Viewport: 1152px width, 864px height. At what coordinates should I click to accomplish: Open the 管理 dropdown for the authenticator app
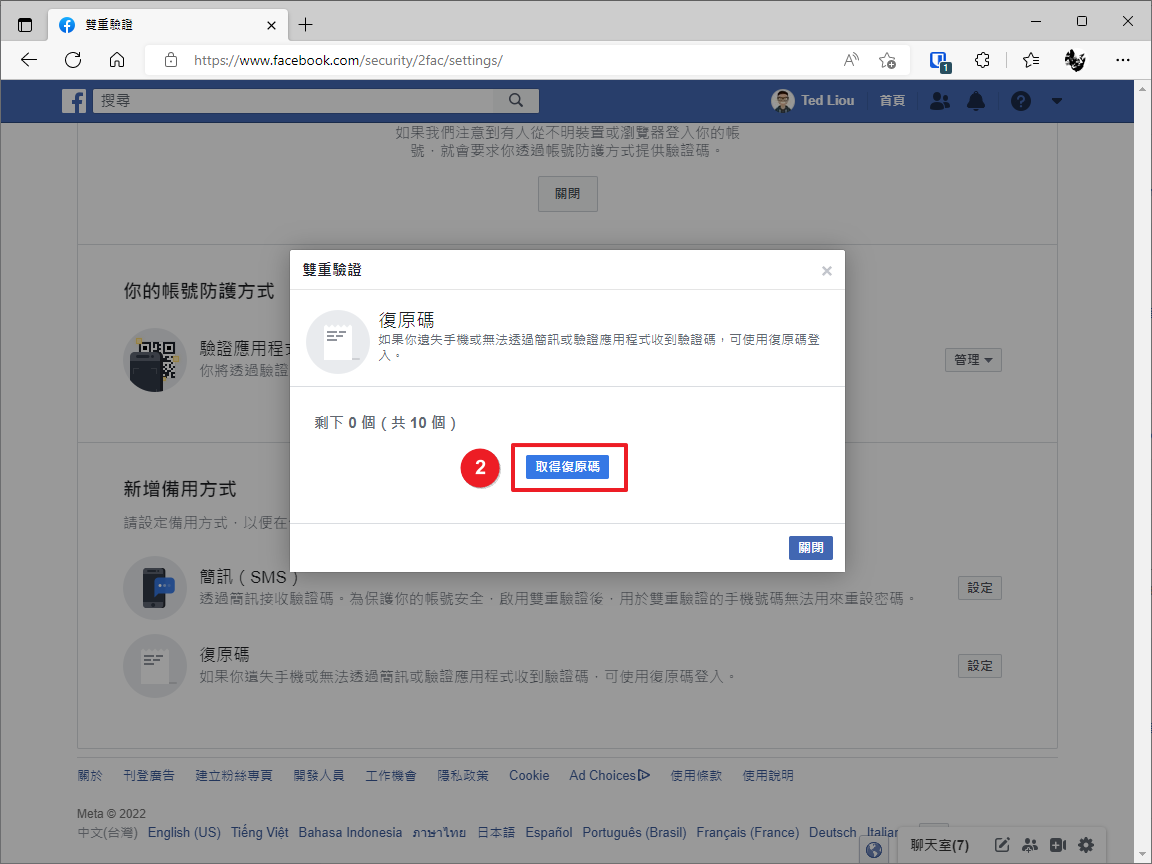(973, 360)
